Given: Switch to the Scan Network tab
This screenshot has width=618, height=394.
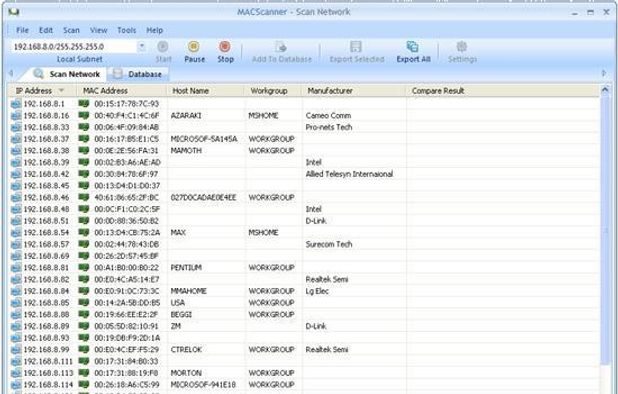Looking at the screenshot, I should pos(67,74).
